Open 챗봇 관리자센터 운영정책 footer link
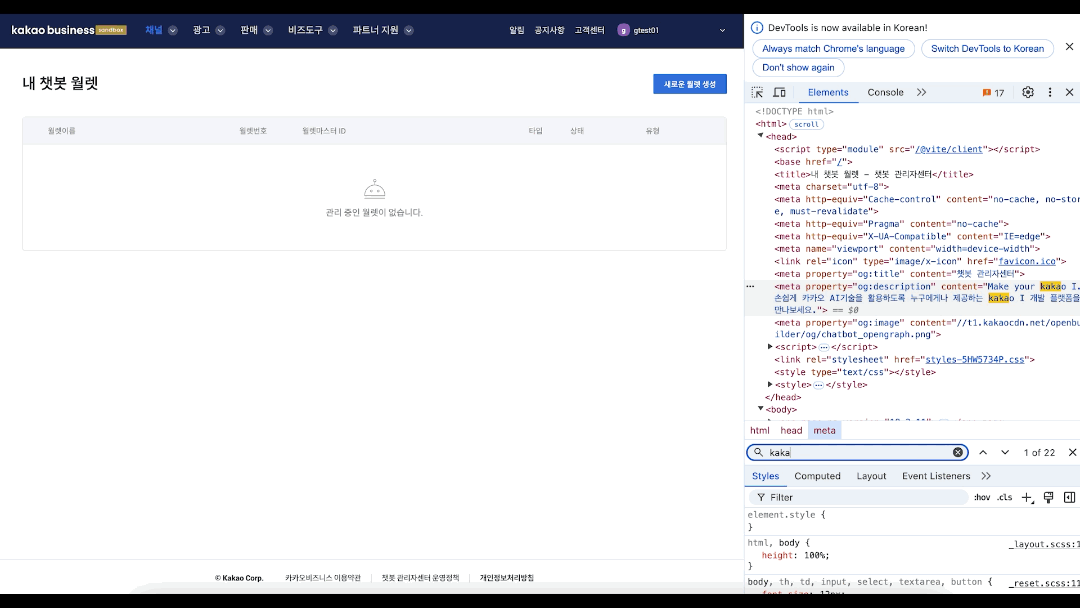The width and height of the screenshot is (1080, 608). 420,578
